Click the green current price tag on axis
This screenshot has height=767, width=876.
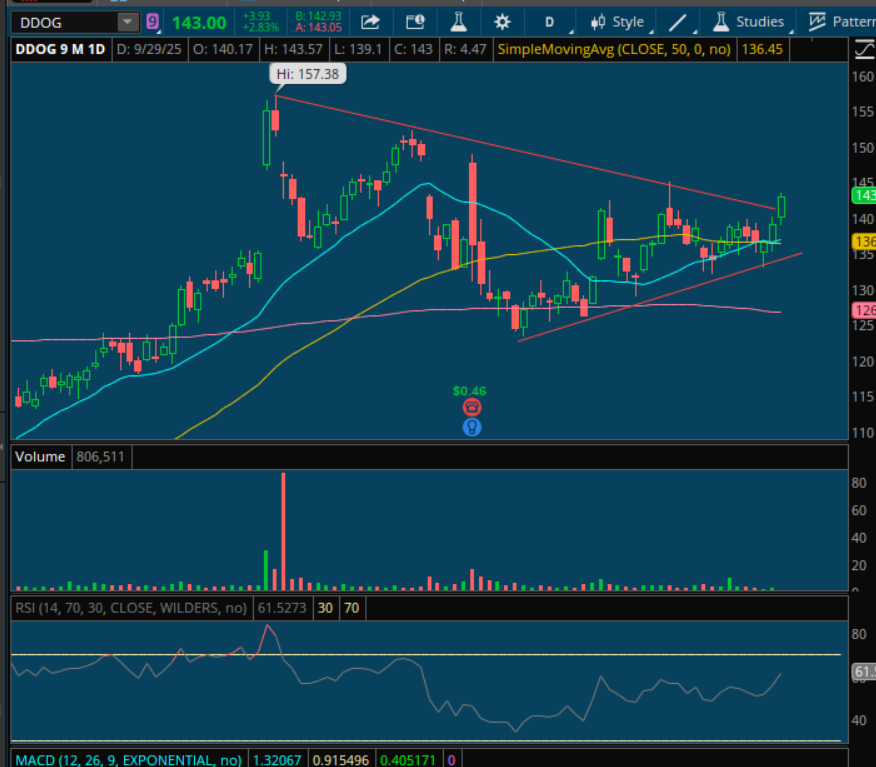[863, 196]
